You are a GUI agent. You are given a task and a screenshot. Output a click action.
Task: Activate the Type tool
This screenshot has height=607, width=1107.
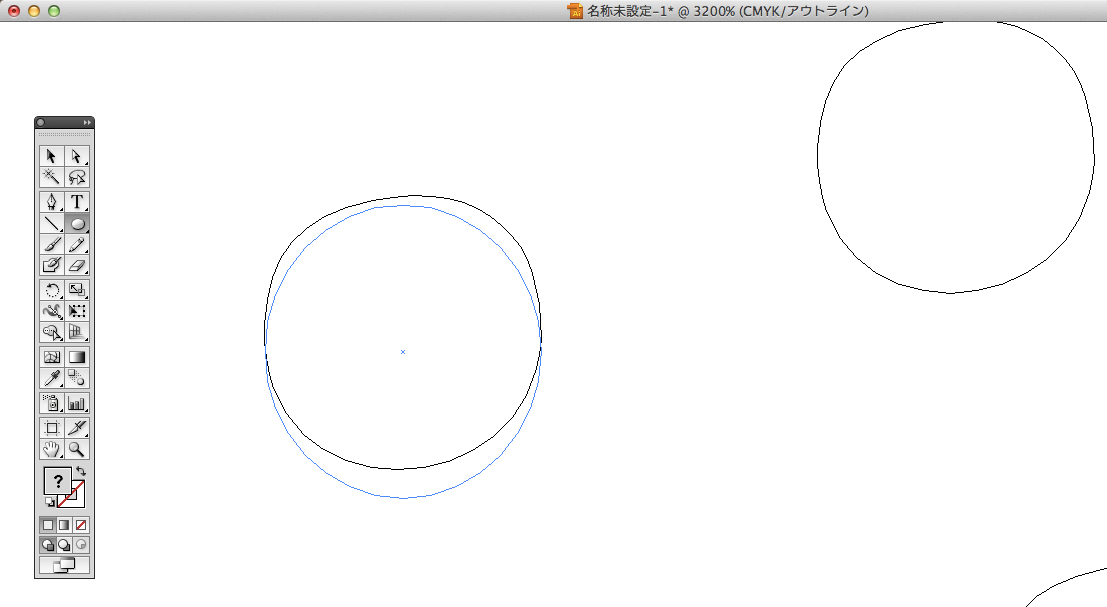77,201
